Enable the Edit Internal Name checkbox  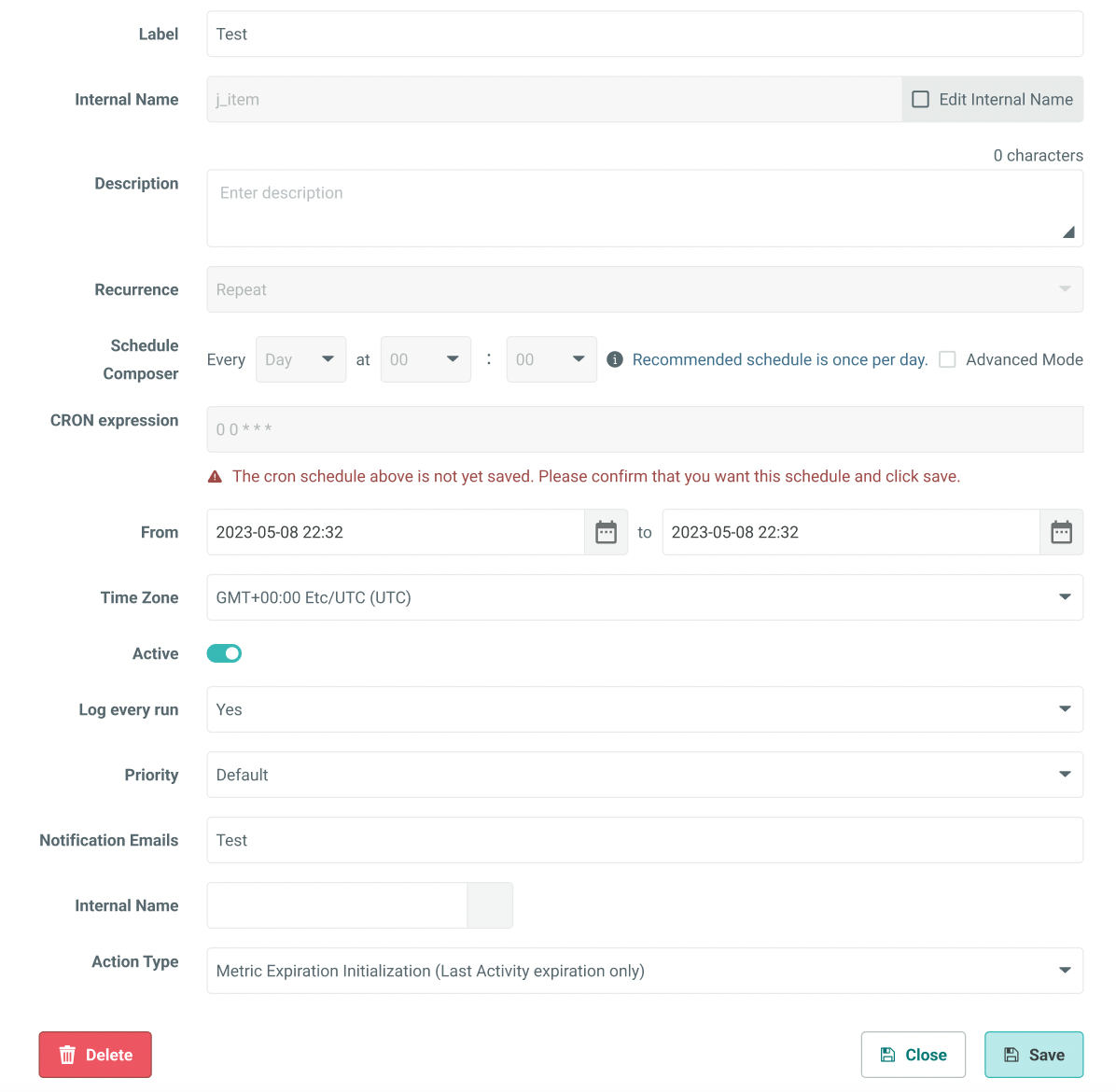[920, 99]
